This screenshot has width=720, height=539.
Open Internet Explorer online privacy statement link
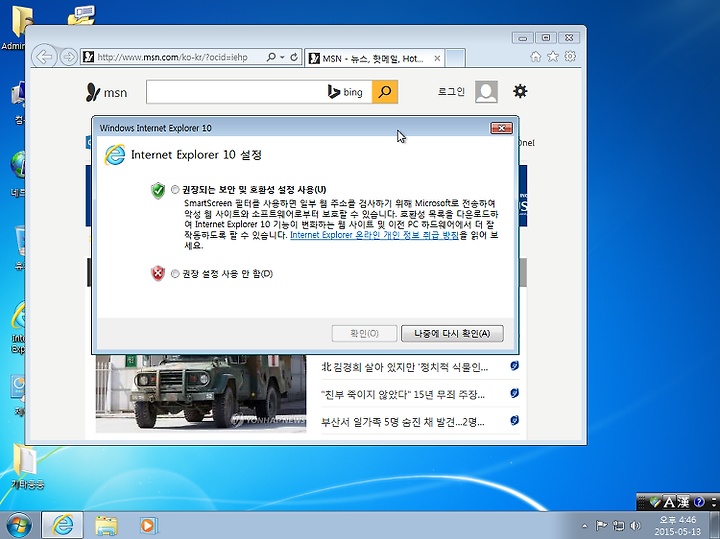374,235
